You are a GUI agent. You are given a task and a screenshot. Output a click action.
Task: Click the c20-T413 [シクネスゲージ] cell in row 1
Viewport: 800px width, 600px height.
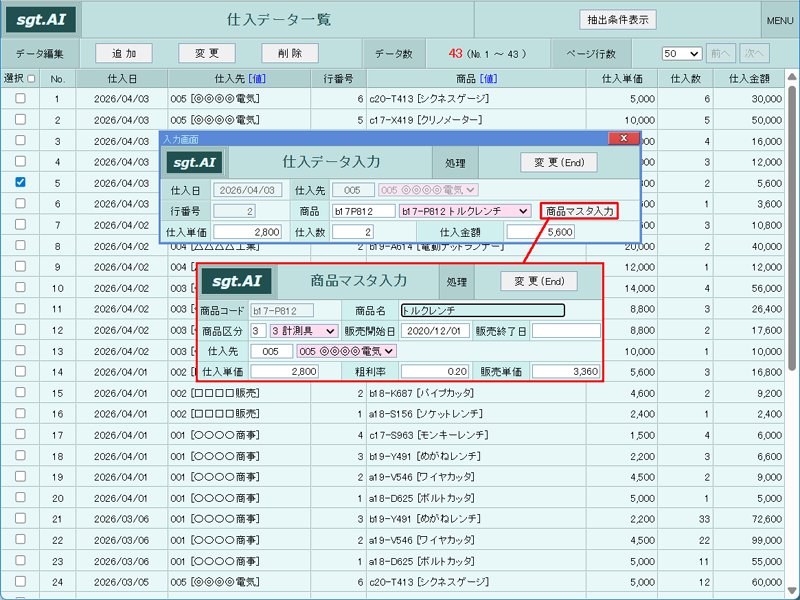(476, 98)
